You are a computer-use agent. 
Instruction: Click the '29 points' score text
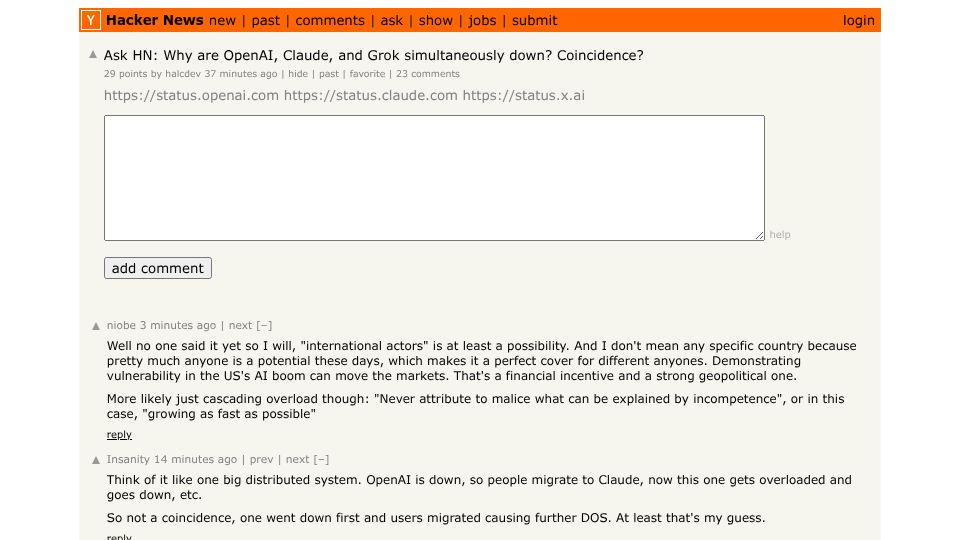pos(126,73)
